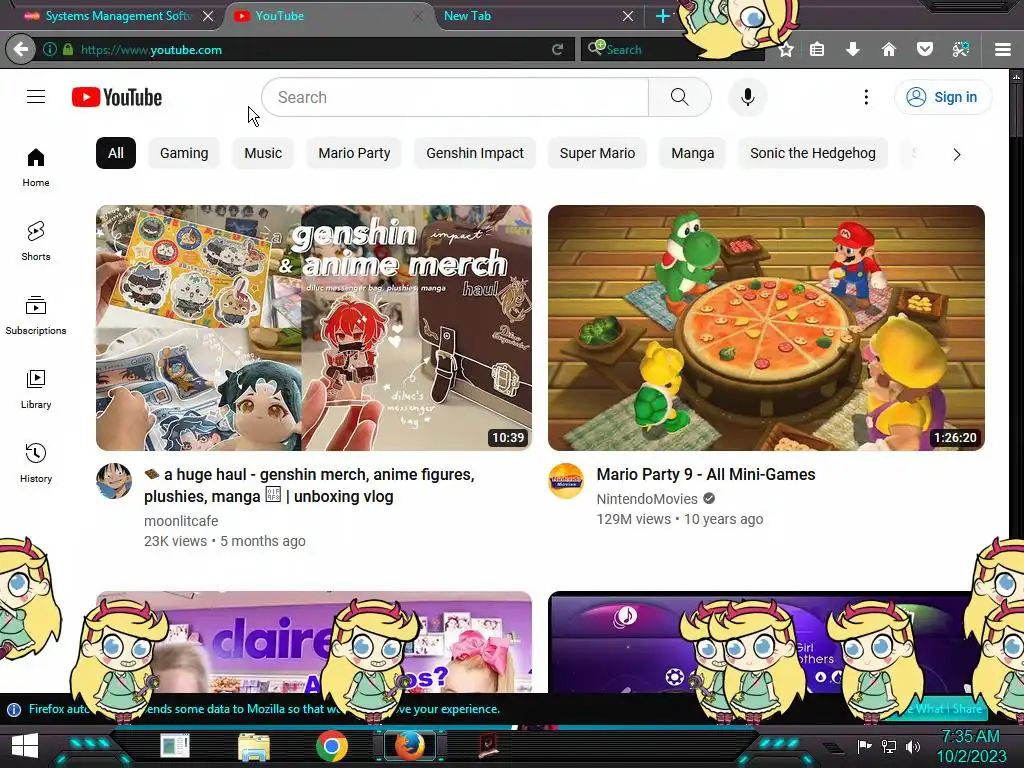Image resolution: width=1024 pixels, height=768 pixels.
Task: Click the green padlock site security icon
Action: (x=68, y=49)
